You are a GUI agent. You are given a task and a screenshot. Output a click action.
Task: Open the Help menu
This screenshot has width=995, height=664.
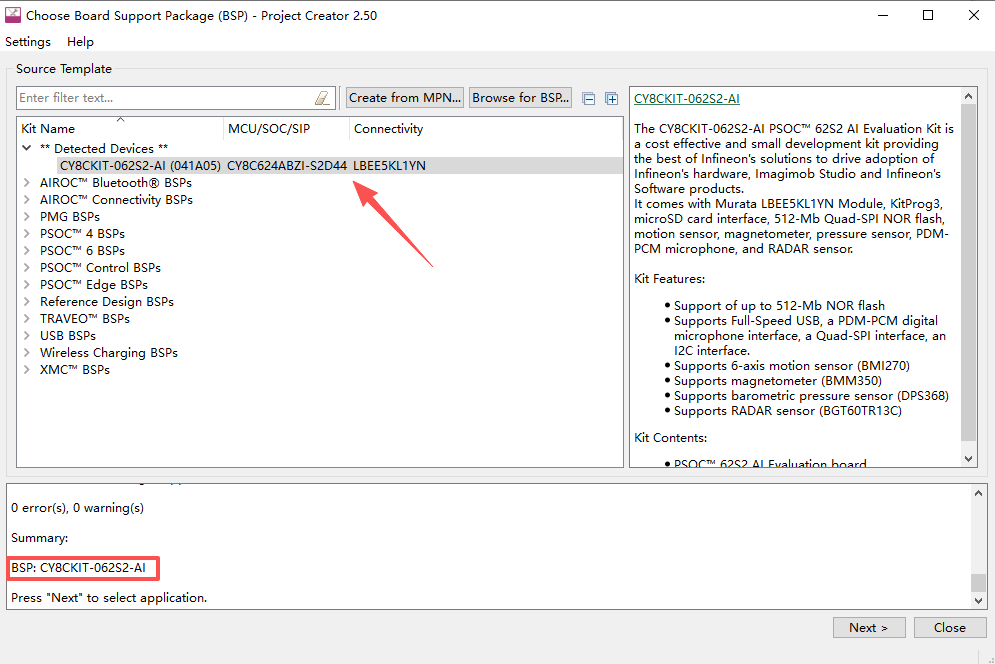[81, 42]
